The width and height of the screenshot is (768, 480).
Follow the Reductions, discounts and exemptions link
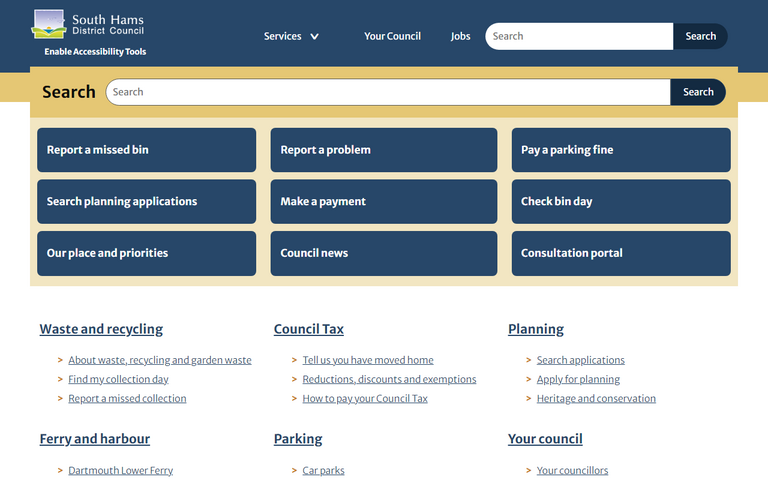[x=389, y=379]
